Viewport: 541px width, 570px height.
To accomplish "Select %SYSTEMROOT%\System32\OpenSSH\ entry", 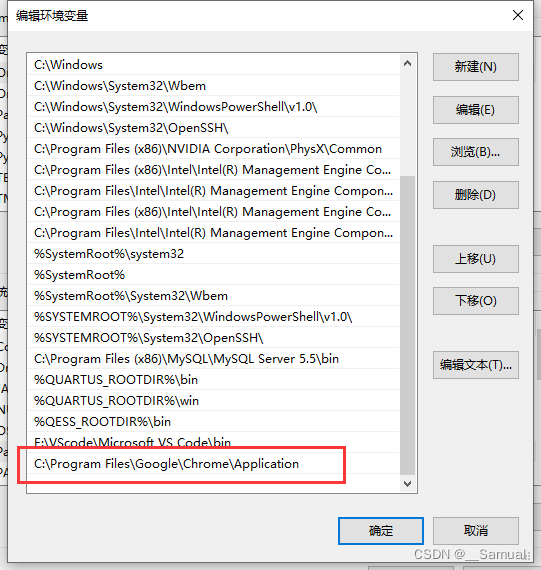I will (x=213, y=338).
